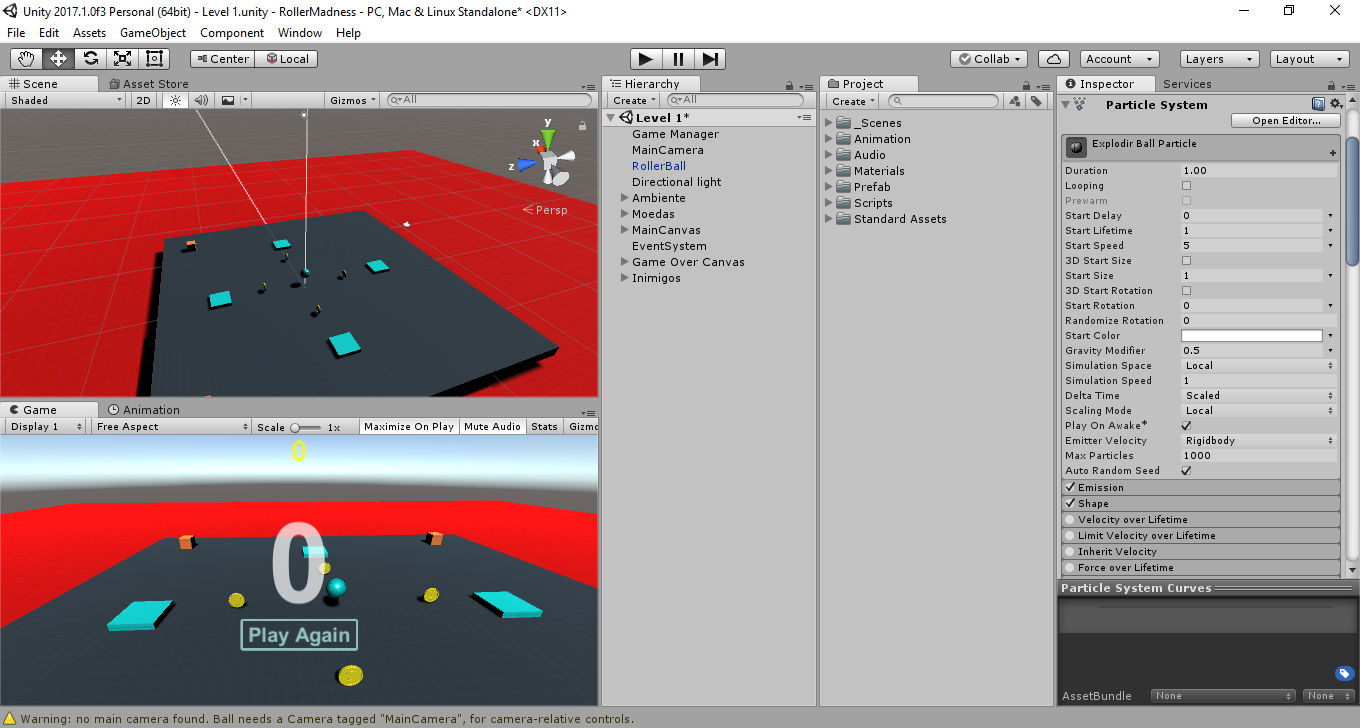1360x728 pixels.
Task: Expand the Moedas object in Hierarchy
Action: click(x=625, y=214)
